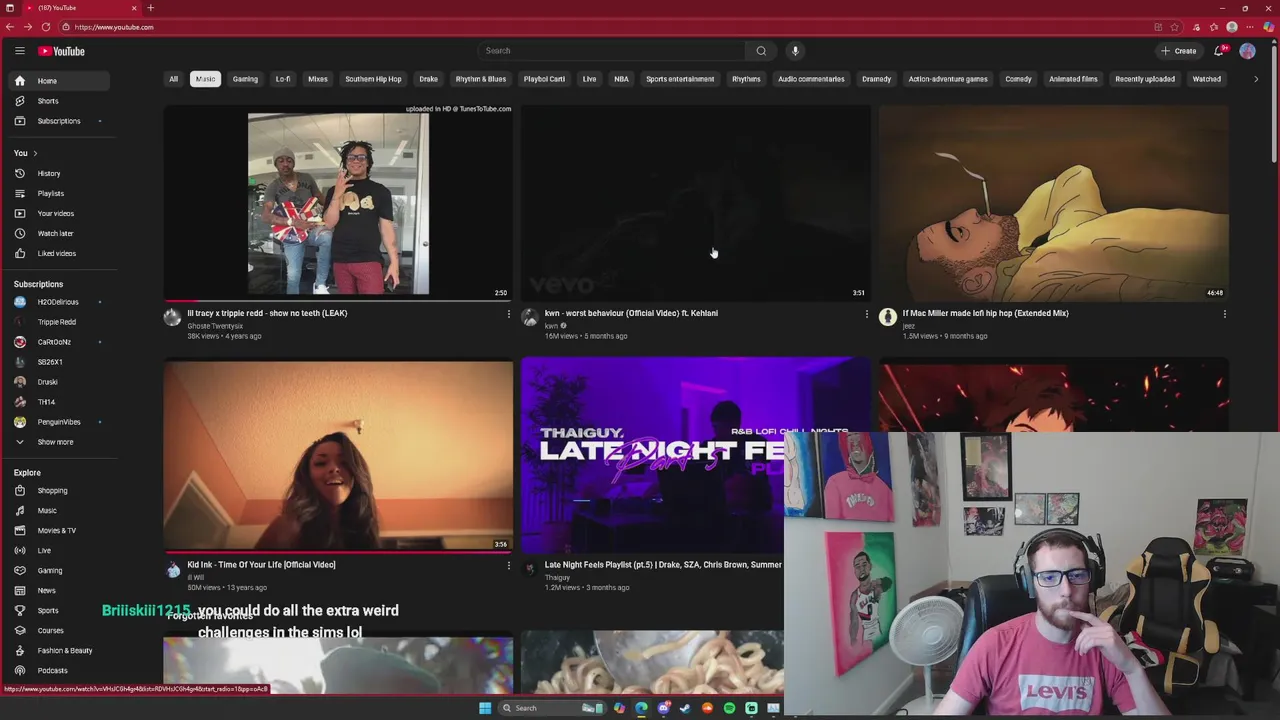Open CaRtOoNz channel subscription

click(x=58, y=342)
